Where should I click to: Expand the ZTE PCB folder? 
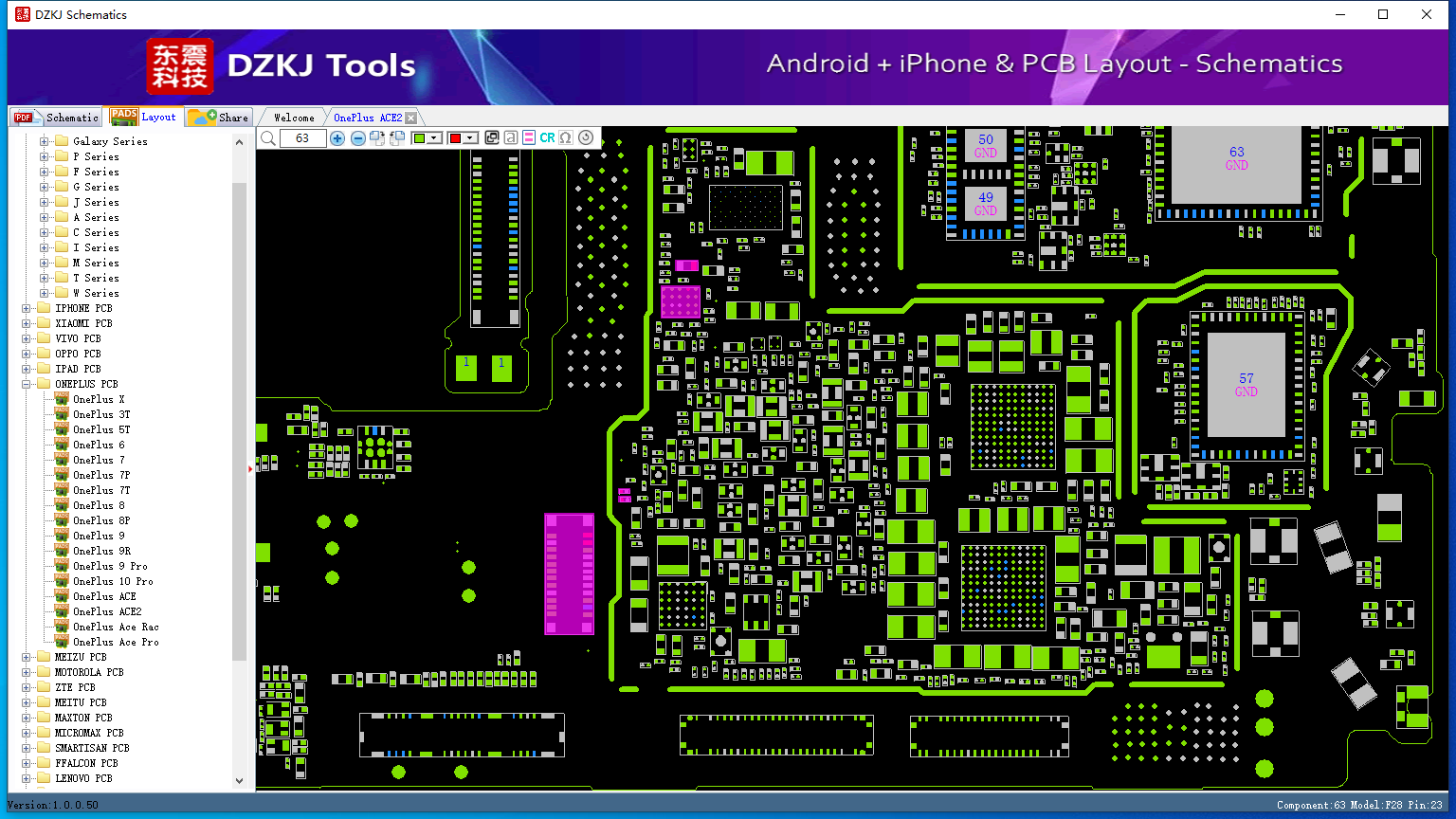point(27,687)
